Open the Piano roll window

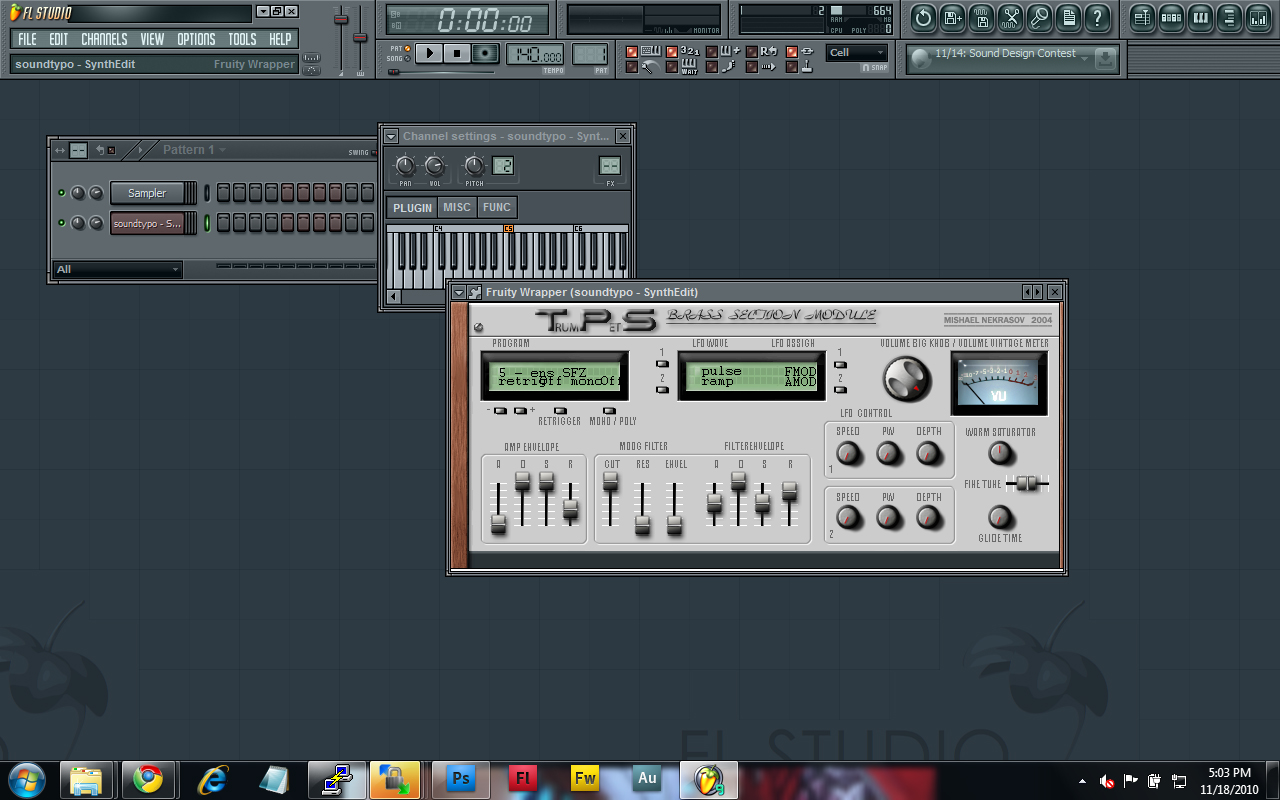[1199, 18]
